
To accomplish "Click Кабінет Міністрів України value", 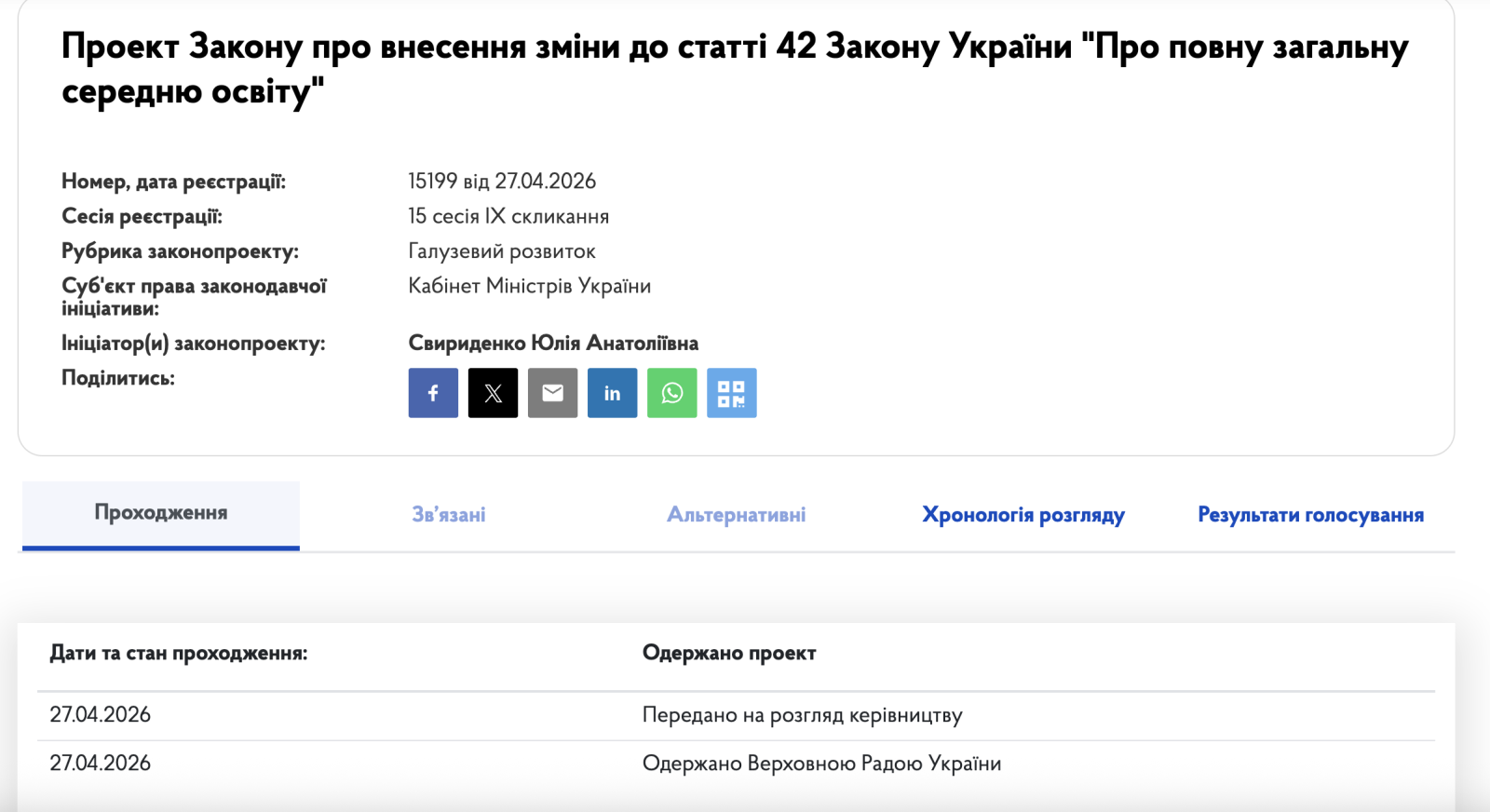I will [x=529, y=286].
